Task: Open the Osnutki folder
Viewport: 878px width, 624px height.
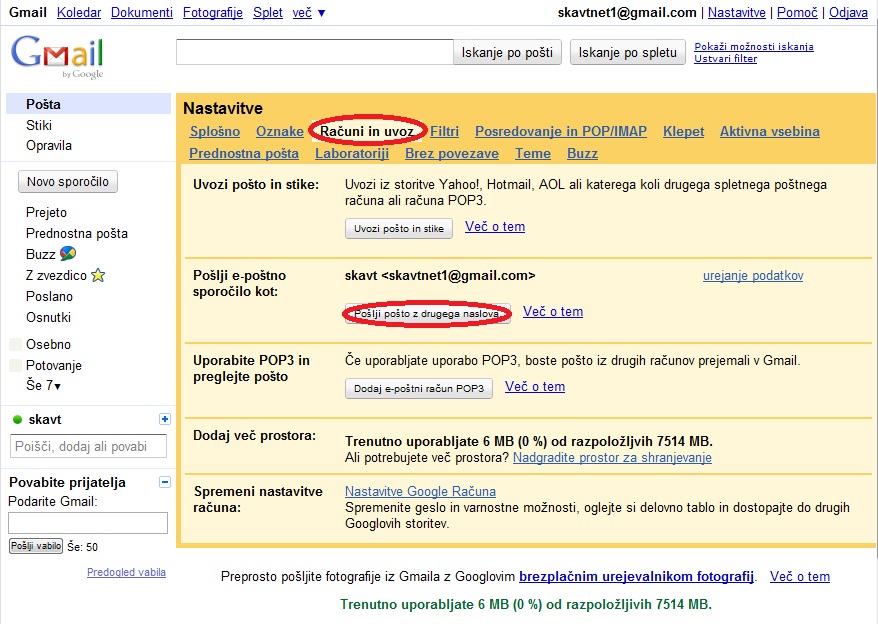Action: coord(48,317)
